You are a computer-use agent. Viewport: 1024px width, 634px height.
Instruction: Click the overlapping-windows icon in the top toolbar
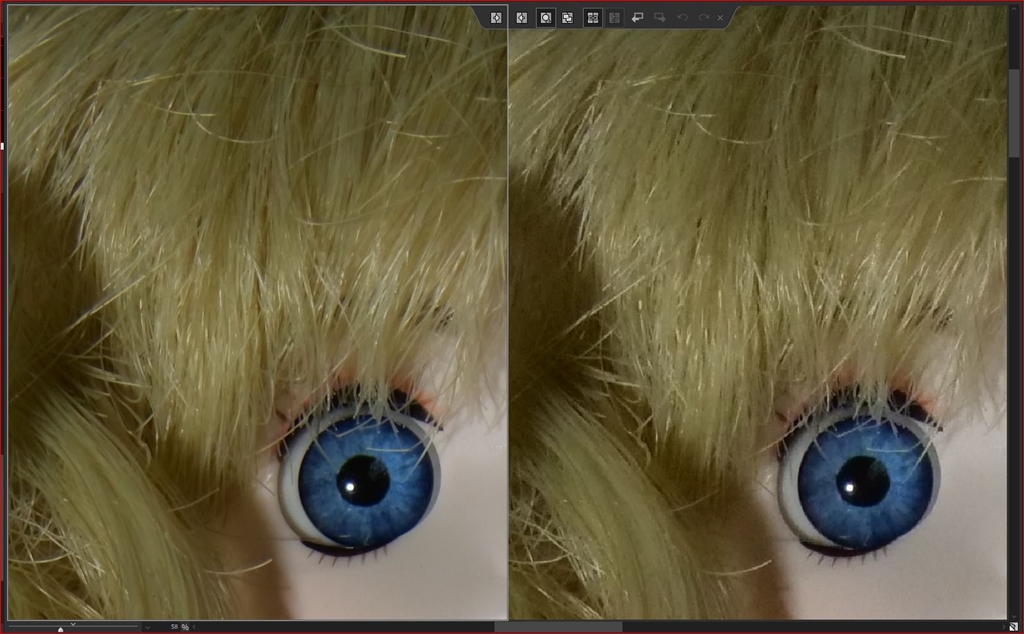point(568,18)
